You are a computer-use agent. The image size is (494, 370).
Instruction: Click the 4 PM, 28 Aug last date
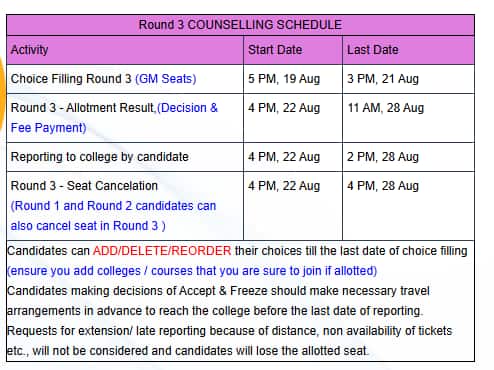(383, 186)
